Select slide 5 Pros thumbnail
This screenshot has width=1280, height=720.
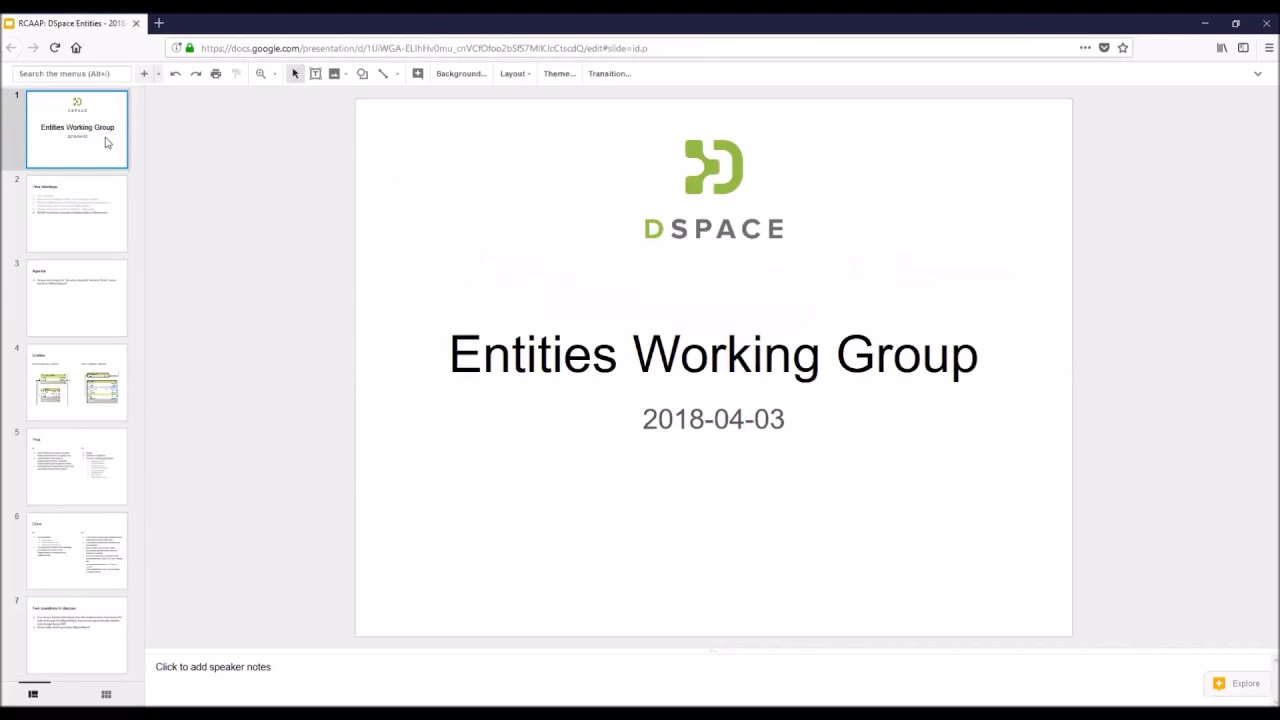pos(77,467)
